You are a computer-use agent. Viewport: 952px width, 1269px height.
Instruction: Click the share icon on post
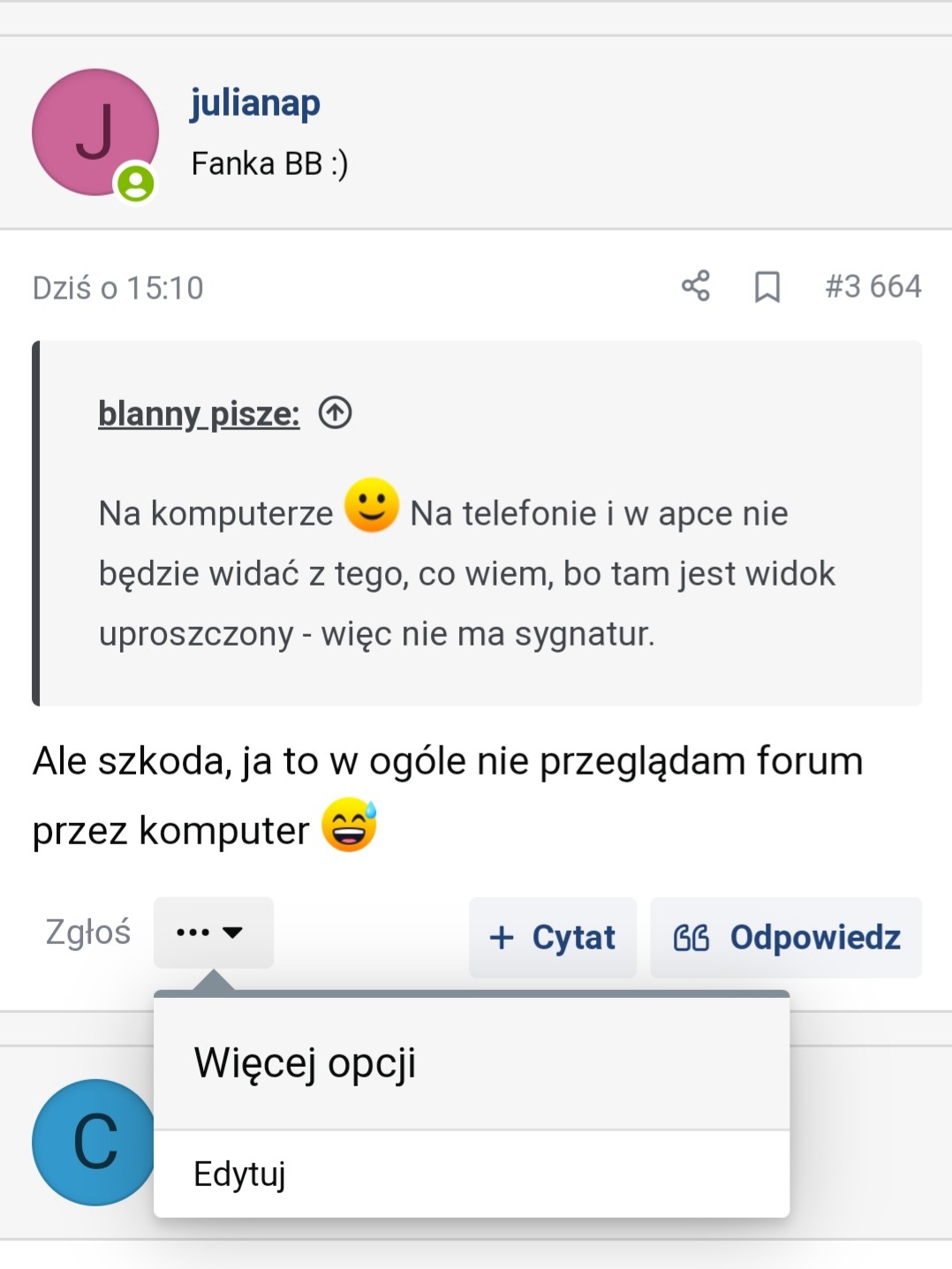coord(696,286)
